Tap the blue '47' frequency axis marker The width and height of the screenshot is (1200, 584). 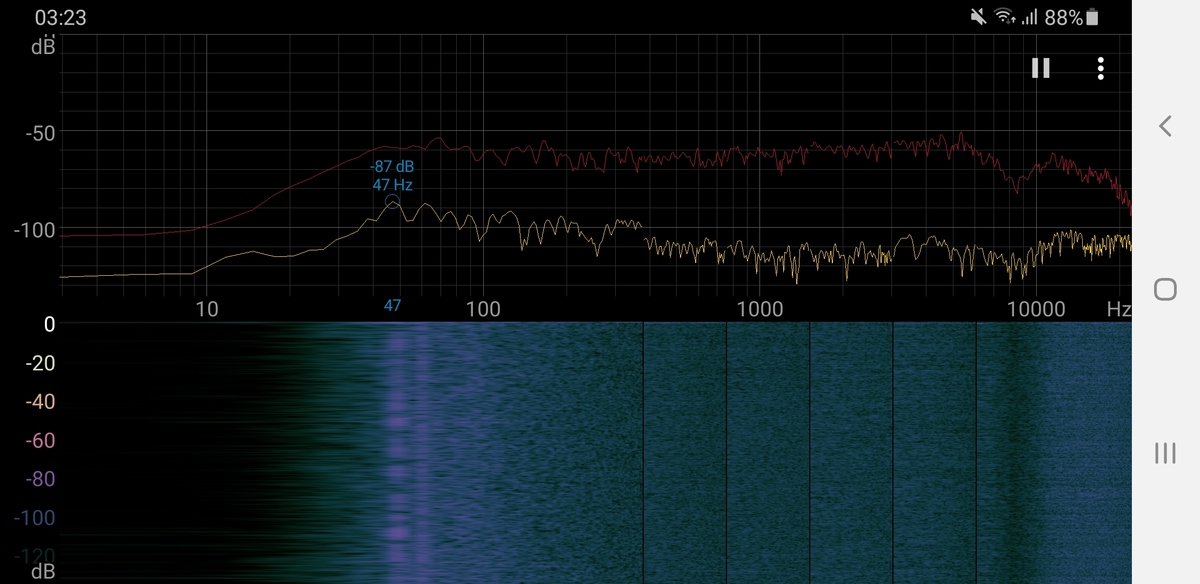(392, 306)
